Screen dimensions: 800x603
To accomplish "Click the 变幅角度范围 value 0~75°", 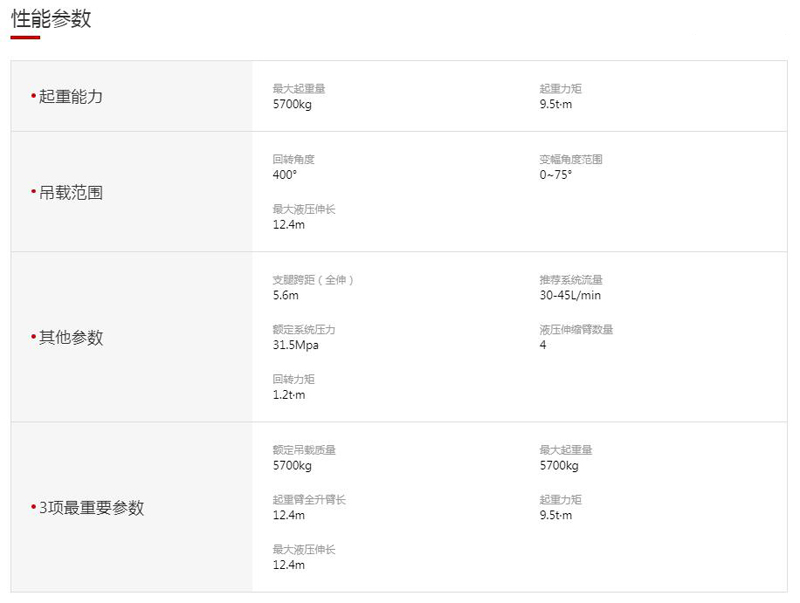I will pyautogui.click(x=556, y=175).
